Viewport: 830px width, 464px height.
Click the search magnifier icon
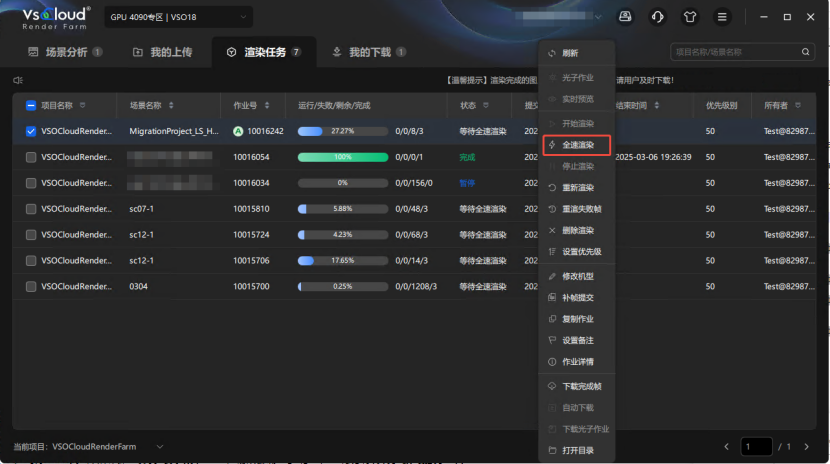click(x=805, y=52)
